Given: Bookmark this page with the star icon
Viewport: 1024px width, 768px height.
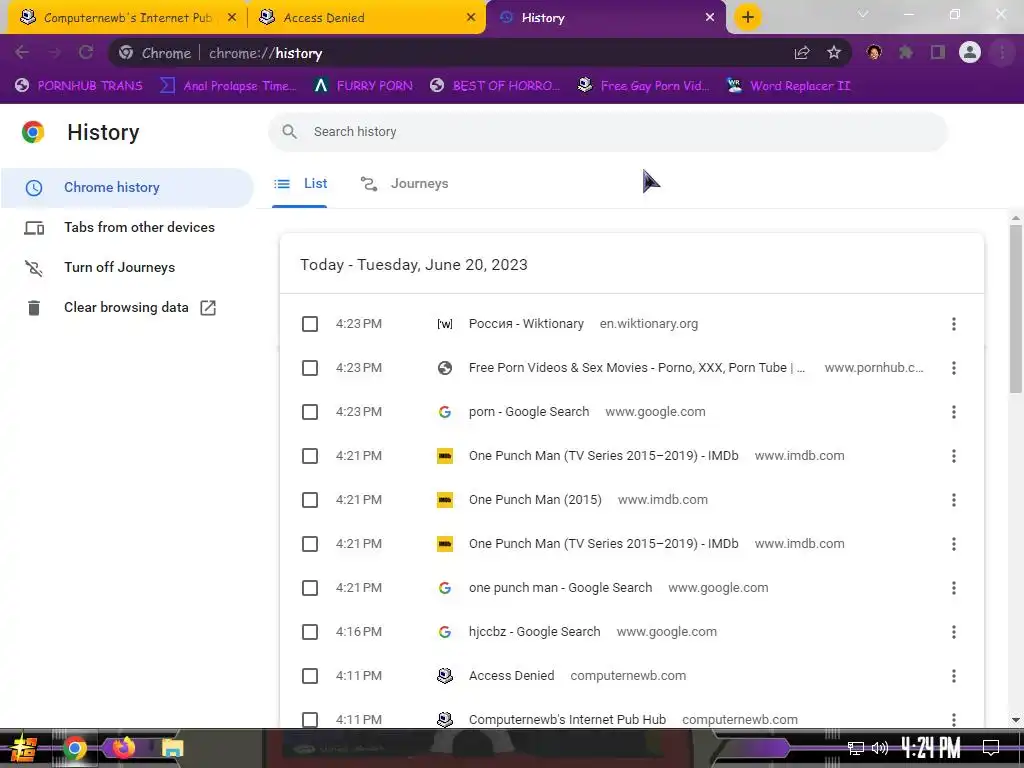Looking at the screenshot, I should 834,53.
